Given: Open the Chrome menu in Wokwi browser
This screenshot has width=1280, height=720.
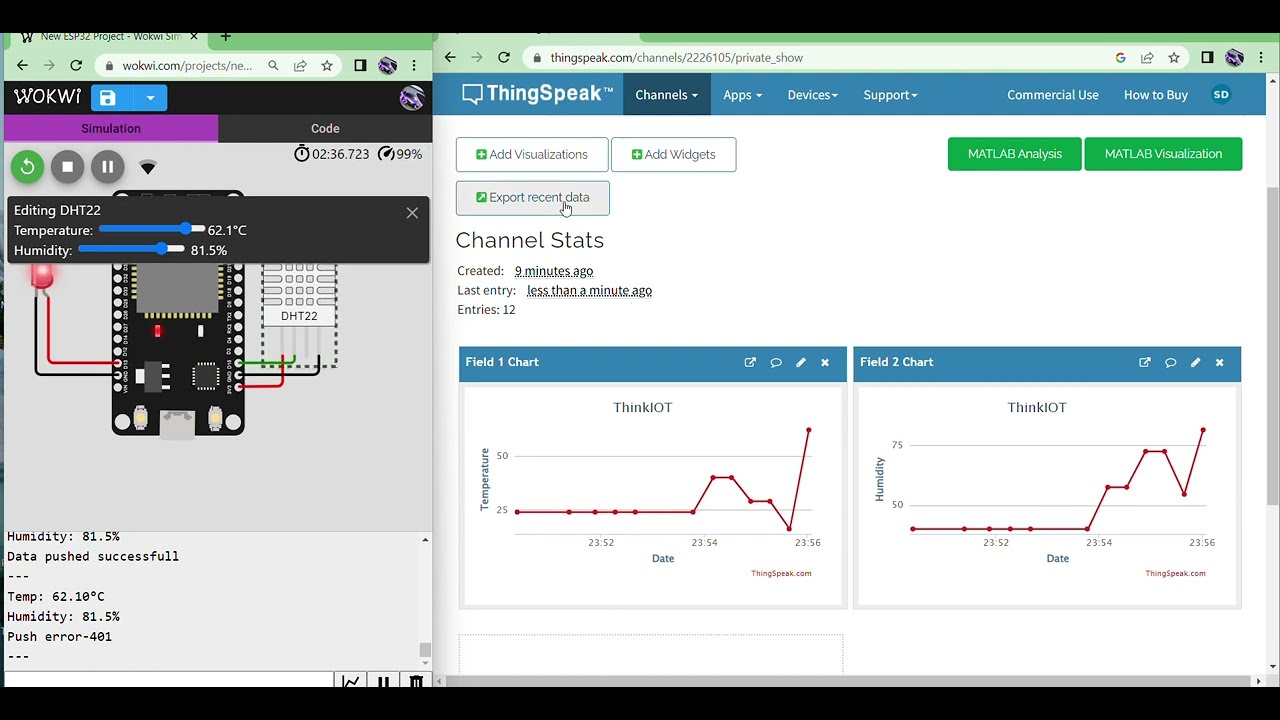Looking at the screenshot, I should coord(414,66).
